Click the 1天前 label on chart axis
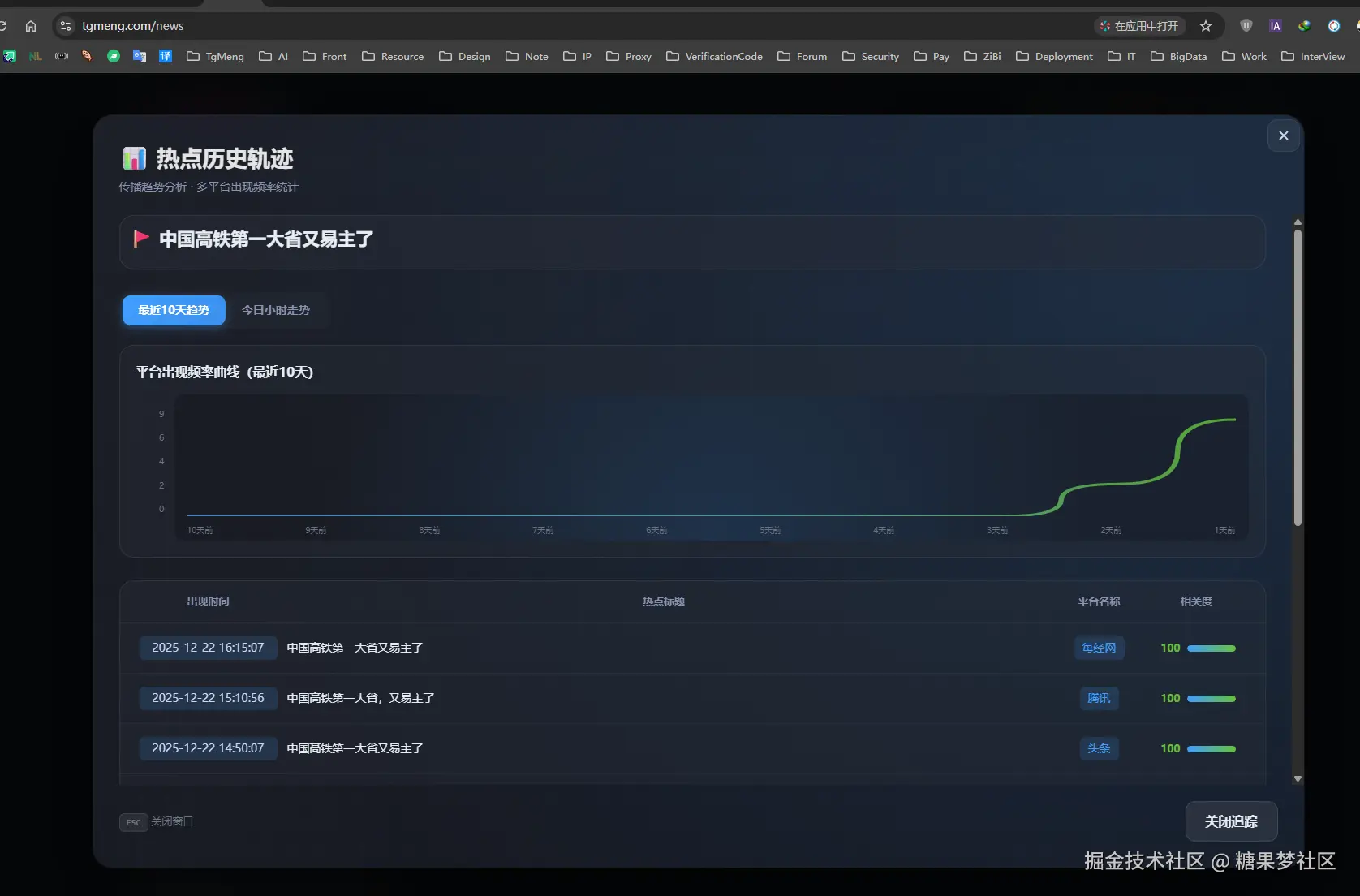This screenshot has height=896, width=1360. point(1224,530)
